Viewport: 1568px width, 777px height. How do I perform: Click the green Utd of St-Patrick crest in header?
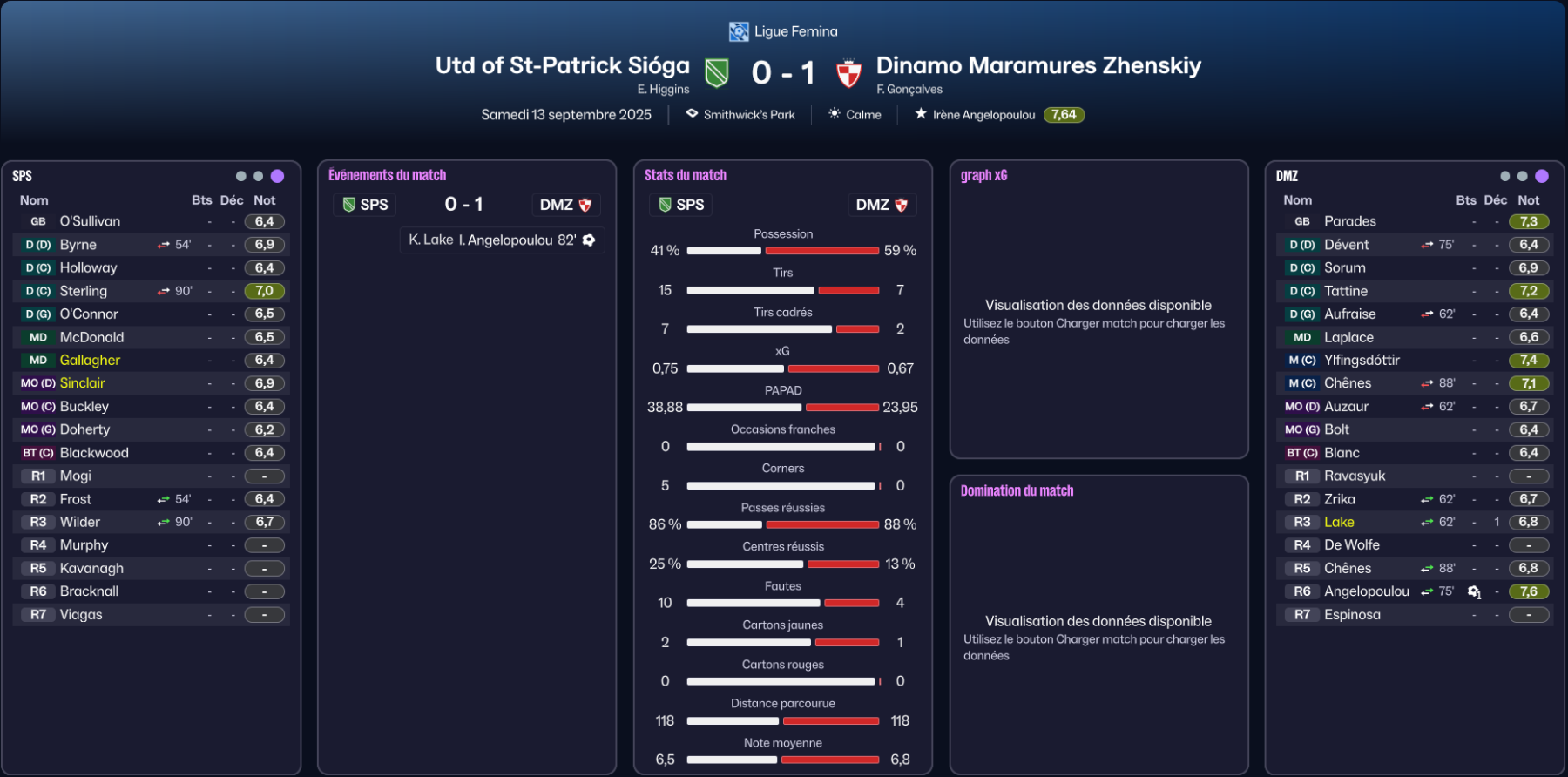[x=717, y=73]
